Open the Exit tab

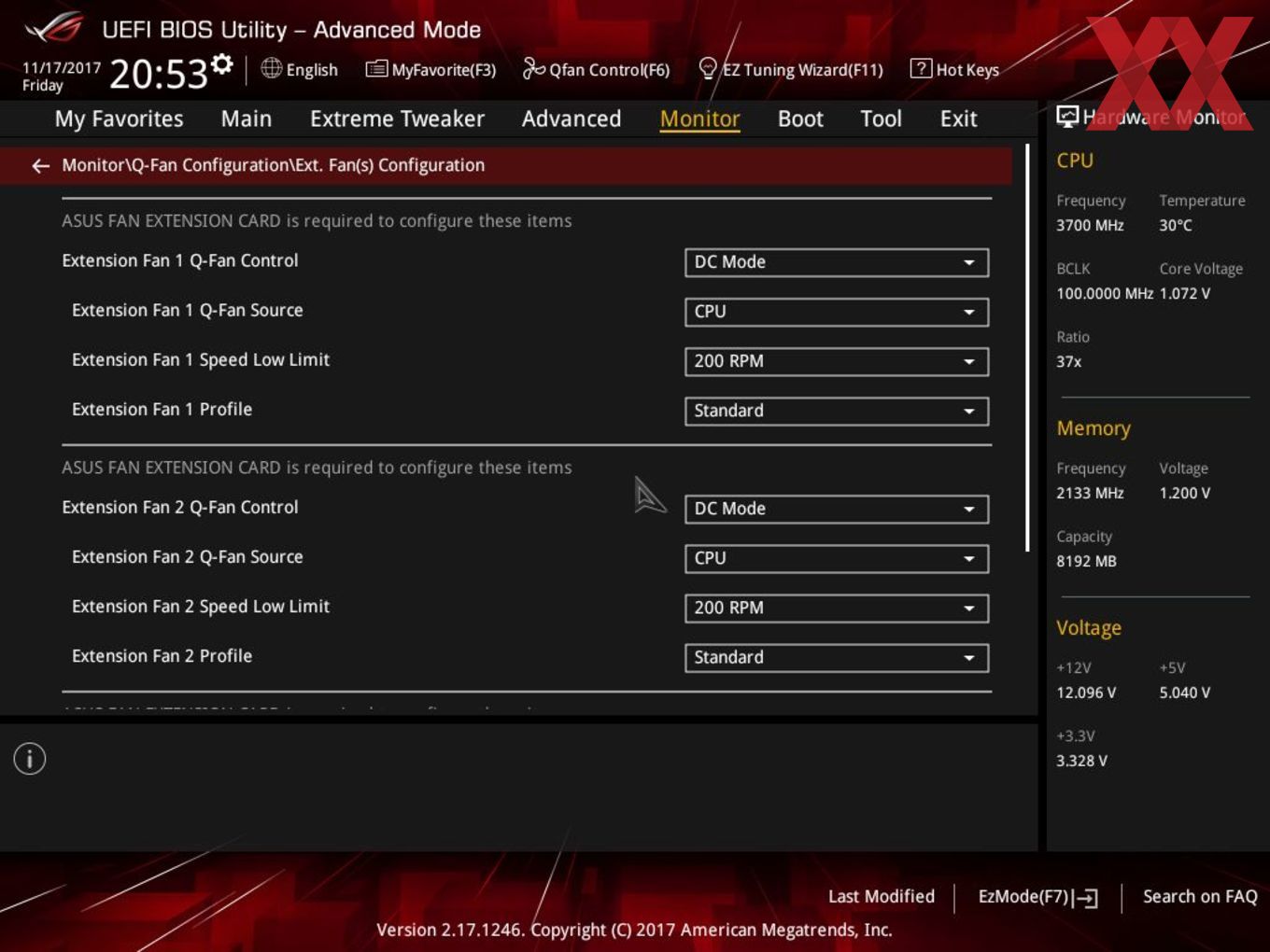[958, 119]
